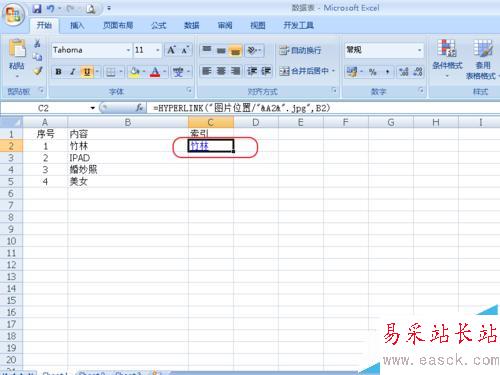
Task: Open the Name Box dropdown arrow
Action: [x=93, y=108]
